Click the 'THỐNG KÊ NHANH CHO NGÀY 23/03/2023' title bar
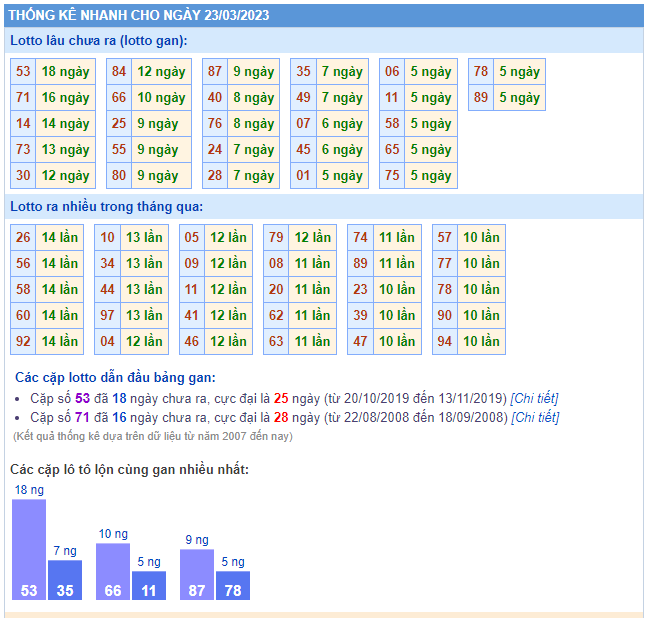This screenshot has height=618, width=648. 140,15
